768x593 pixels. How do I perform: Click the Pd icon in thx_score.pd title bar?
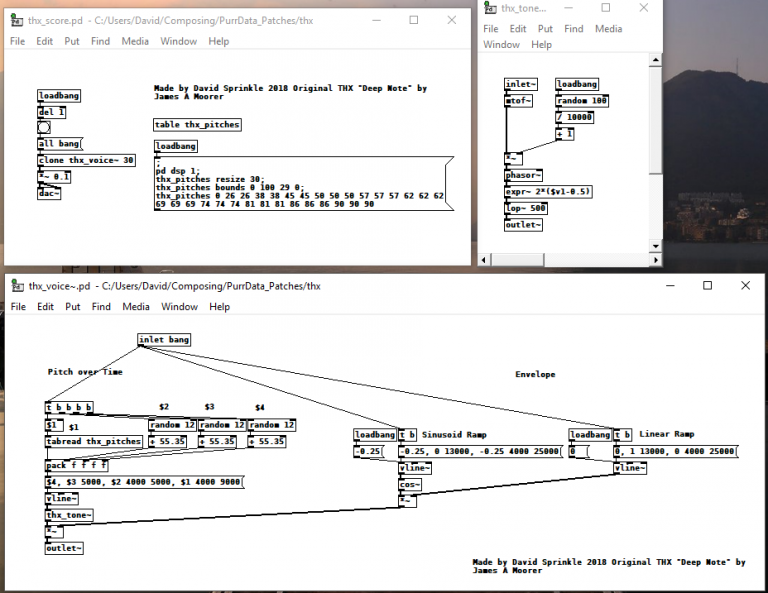pyautogui.click(x=16, y=21)
